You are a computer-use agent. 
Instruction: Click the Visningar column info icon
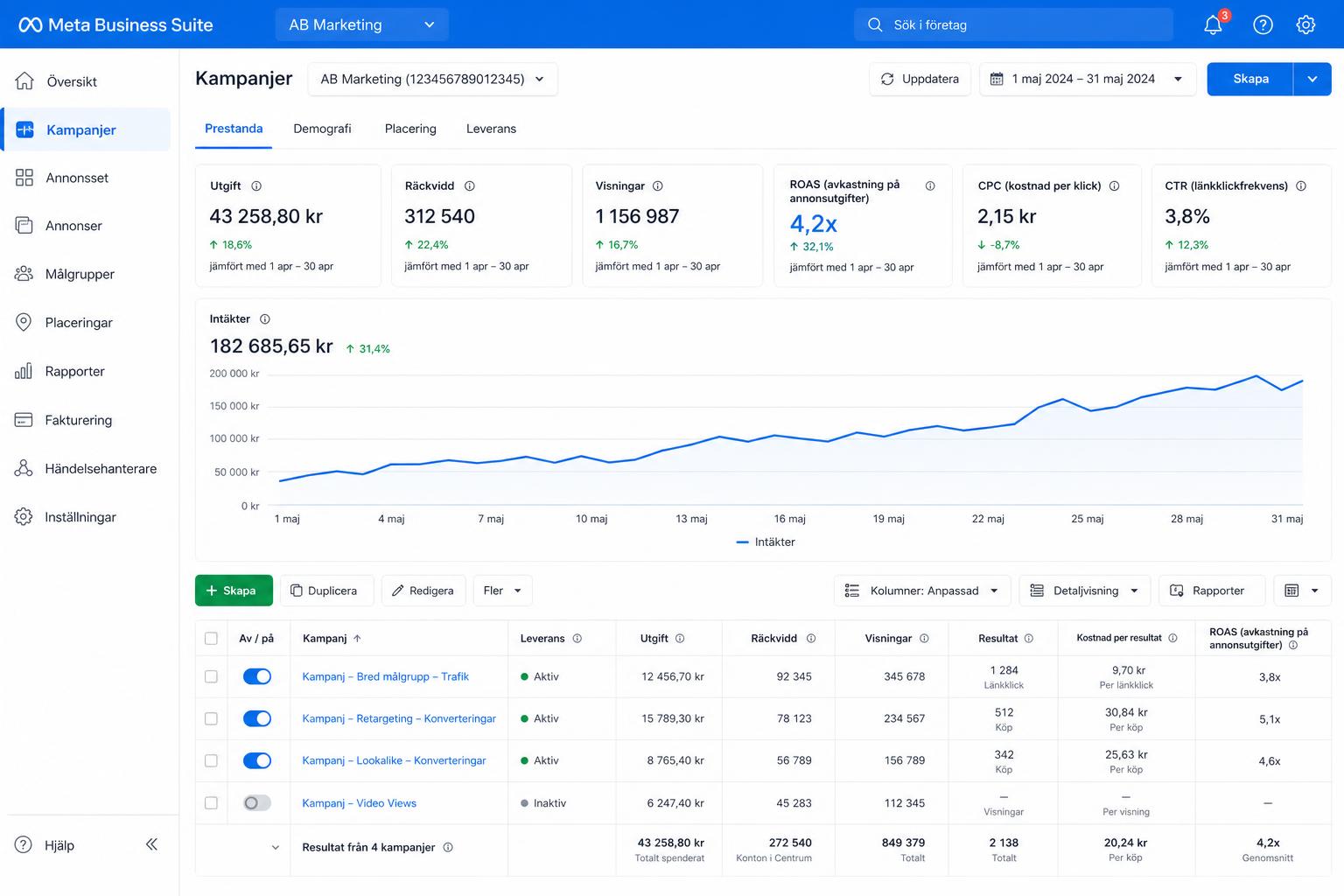[x=924, y=639]
